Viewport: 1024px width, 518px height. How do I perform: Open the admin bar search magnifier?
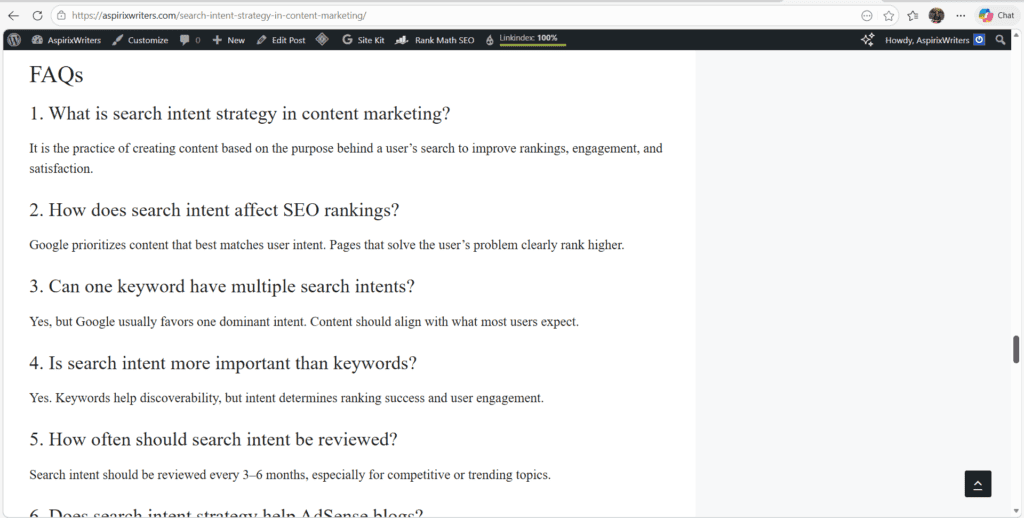click(x=1000, y=40)
